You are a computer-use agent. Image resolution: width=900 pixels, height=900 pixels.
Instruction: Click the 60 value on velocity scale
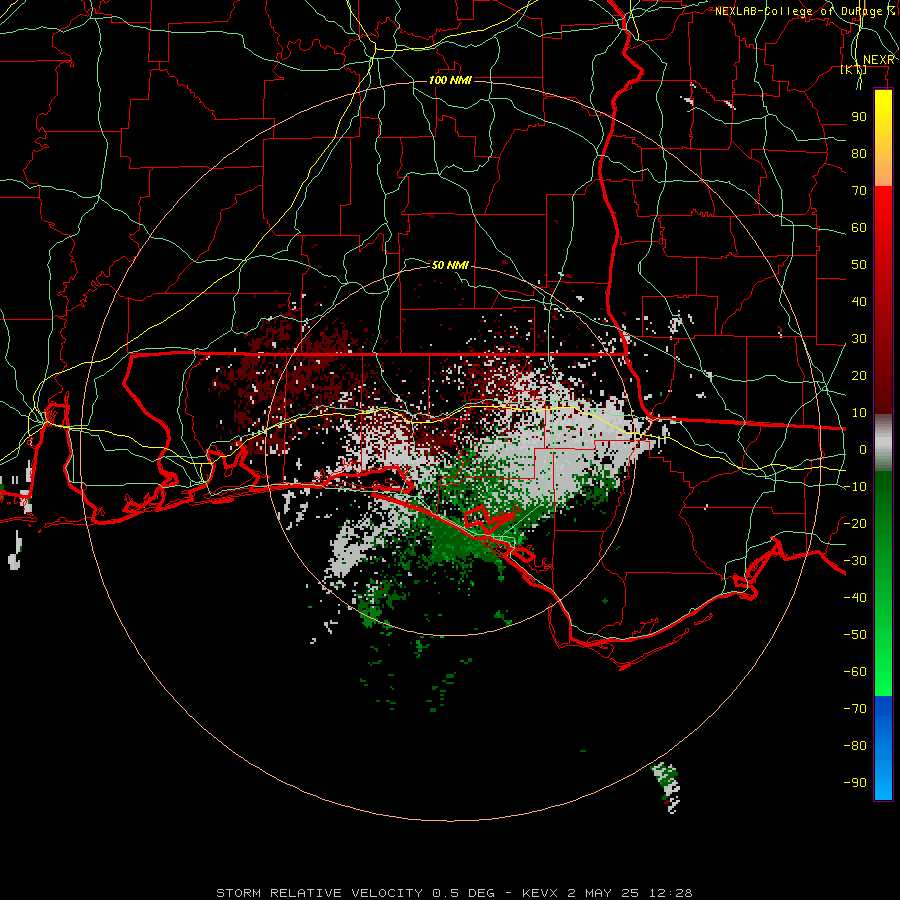pos(859,228)
